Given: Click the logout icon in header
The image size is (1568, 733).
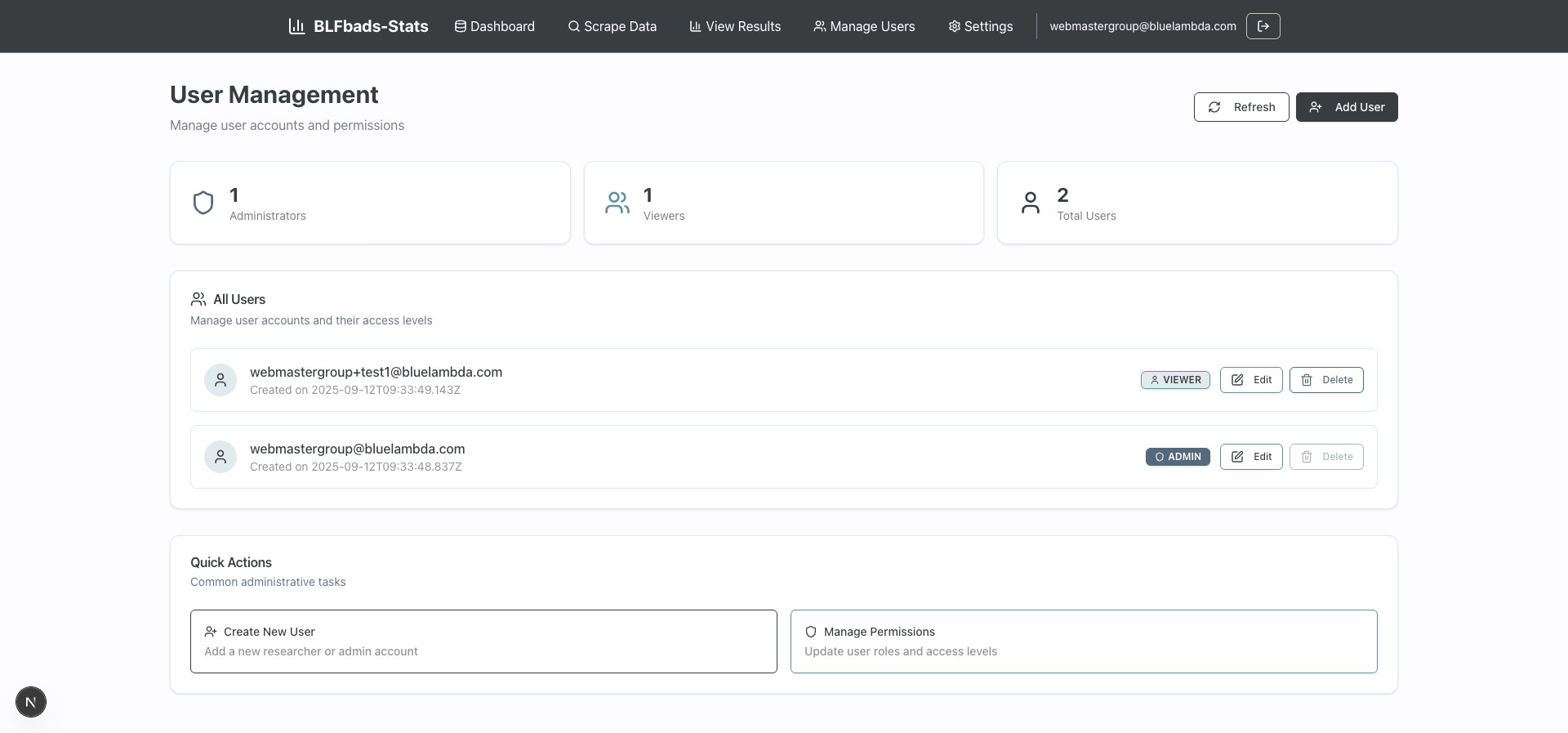Looking at the screenshot, I should click(1263, 26).
